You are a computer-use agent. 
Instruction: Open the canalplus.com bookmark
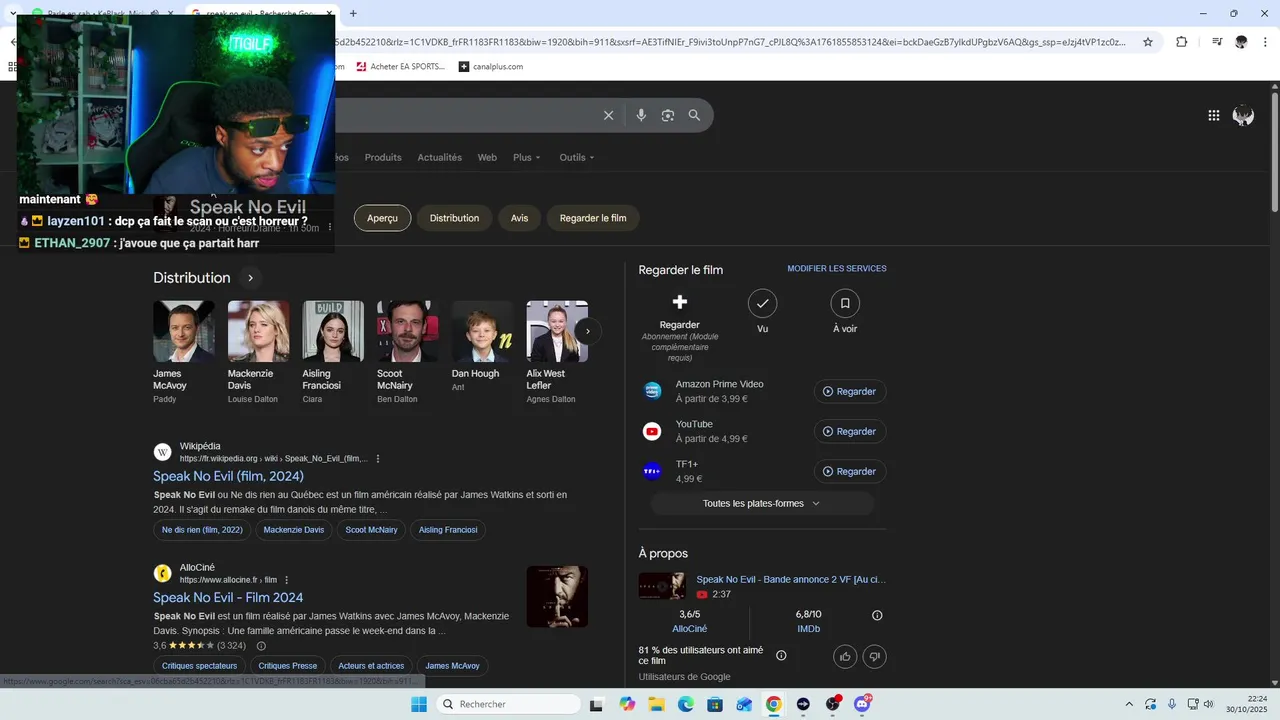pos(491,67)
